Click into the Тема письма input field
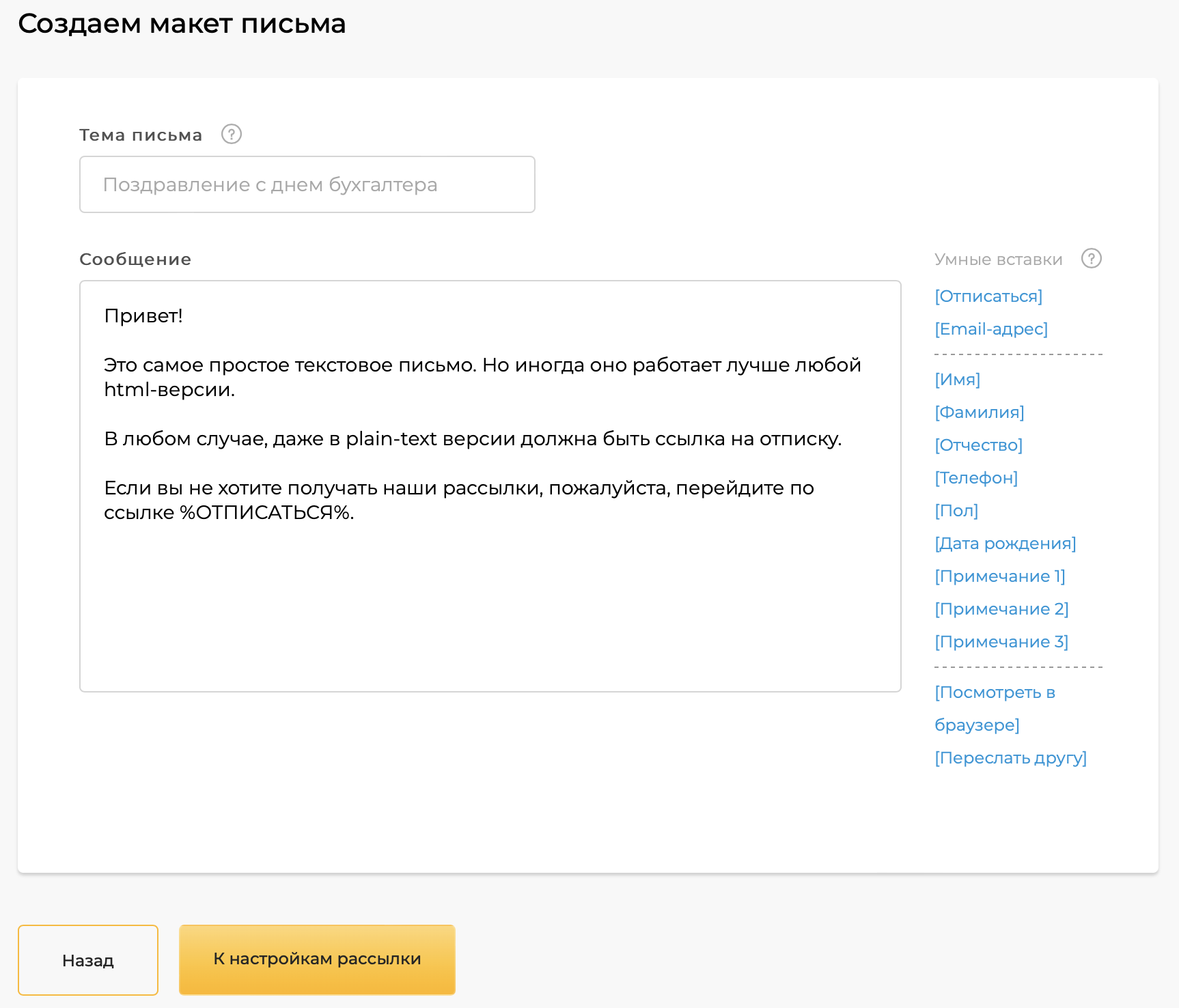1179x1008 pixels. pyautogui.click(x=307, y=184)
